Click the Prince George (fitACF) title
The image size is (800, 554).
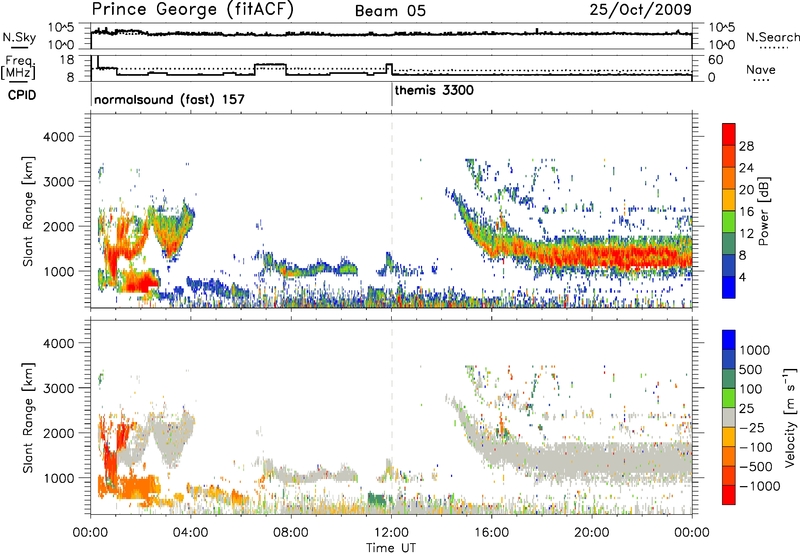pos(192,10)
